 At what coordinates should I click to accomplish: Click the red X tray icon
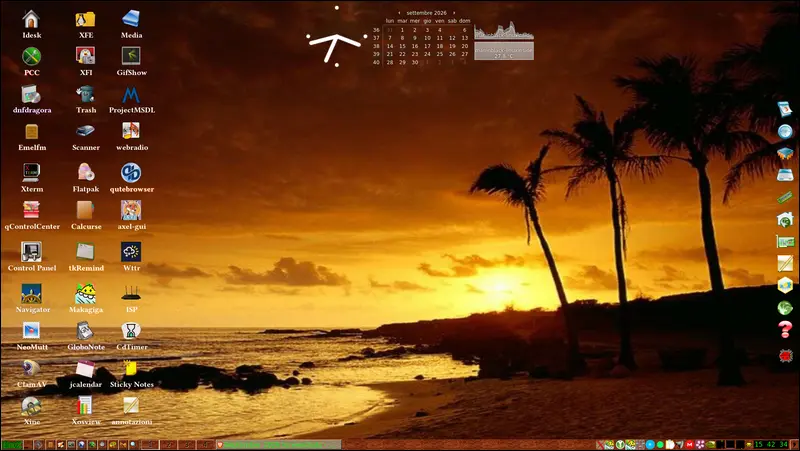(x=601, y=444)
